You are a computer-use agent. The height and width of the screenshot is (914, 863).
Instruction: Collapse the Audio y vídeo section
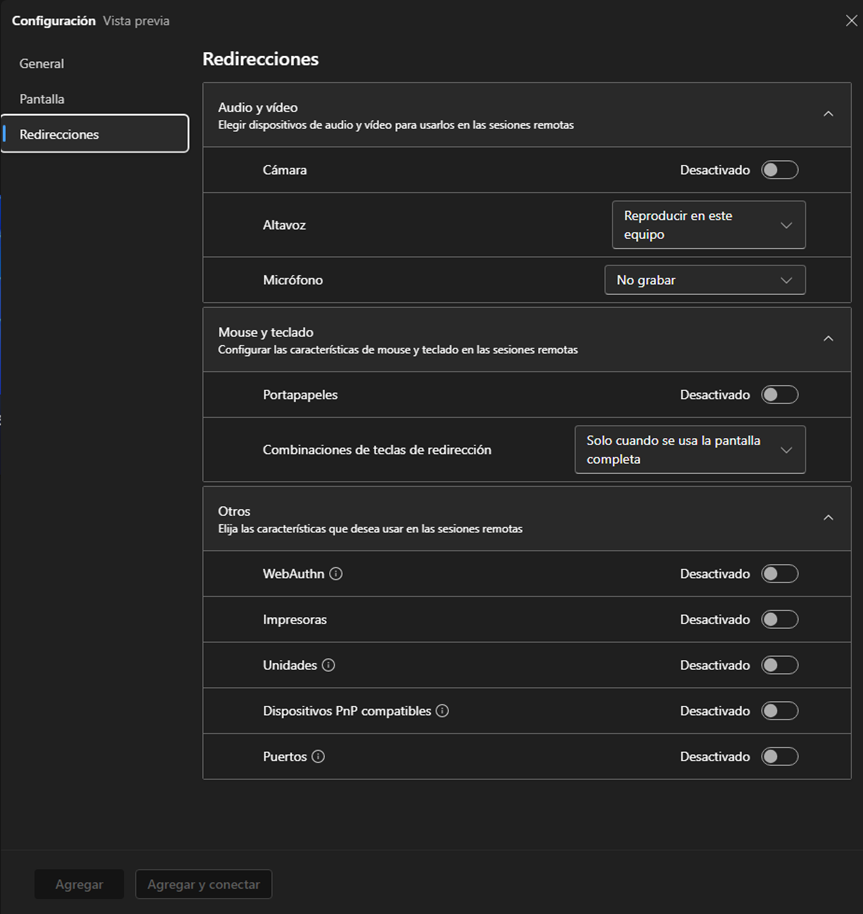(827, 114)
